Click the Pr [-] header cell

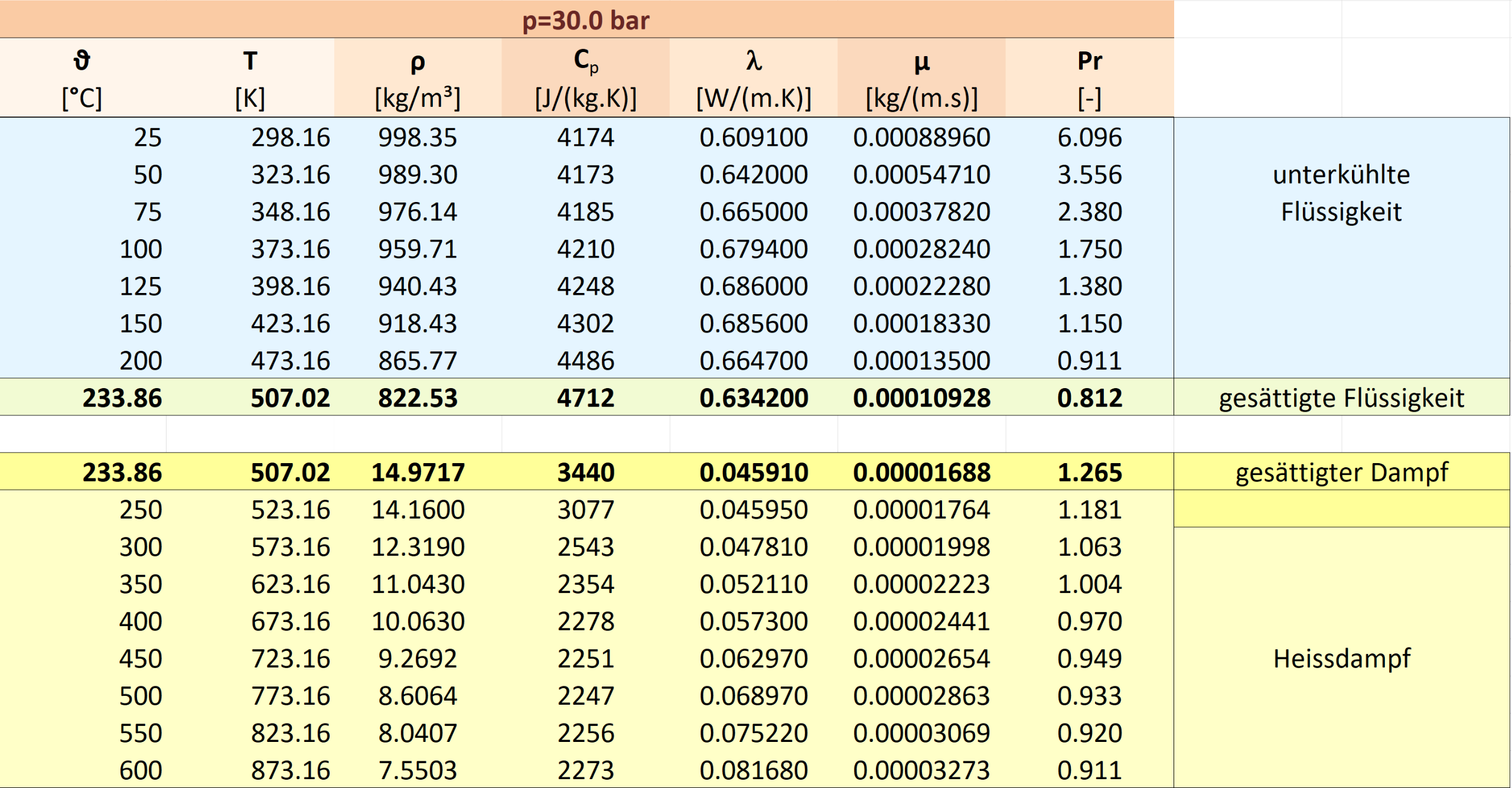pos(1089,78)
